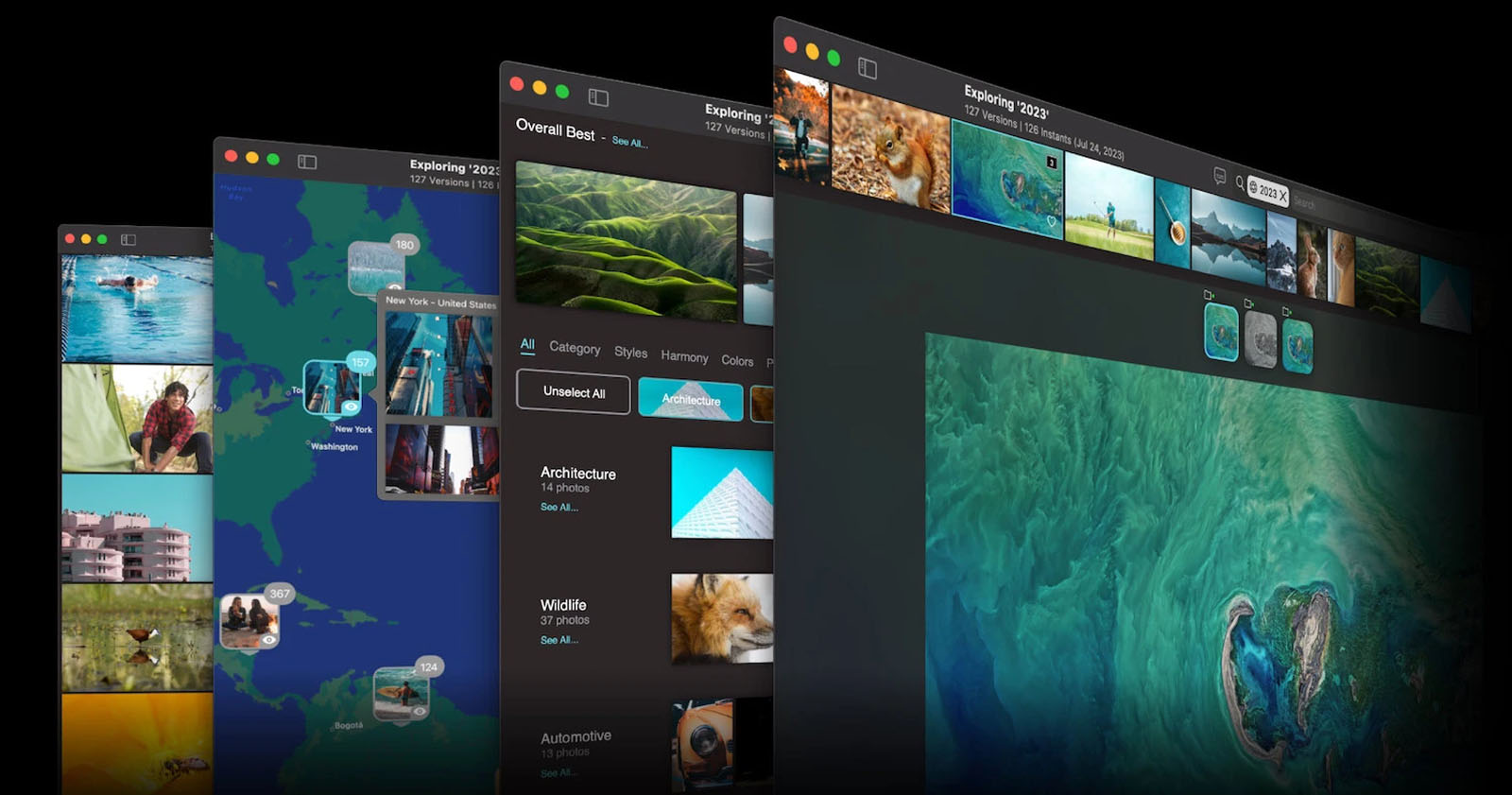Toggle sidebar icon in leftmost photo list window
This screenshot has width=1512, height=795.
[129, 240]
